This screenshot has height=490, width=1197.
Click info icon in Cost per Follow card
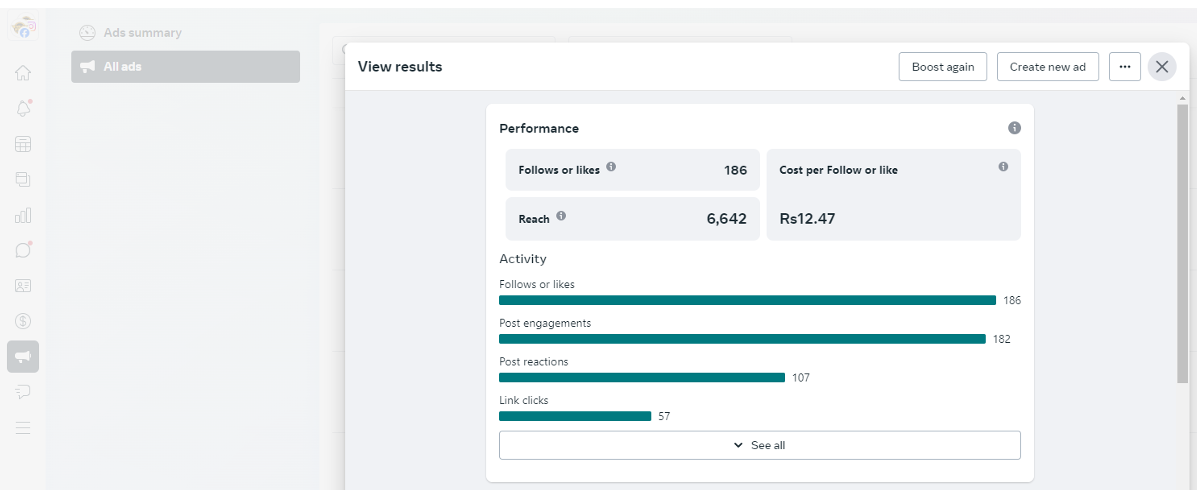click(x=1003, y=167)
